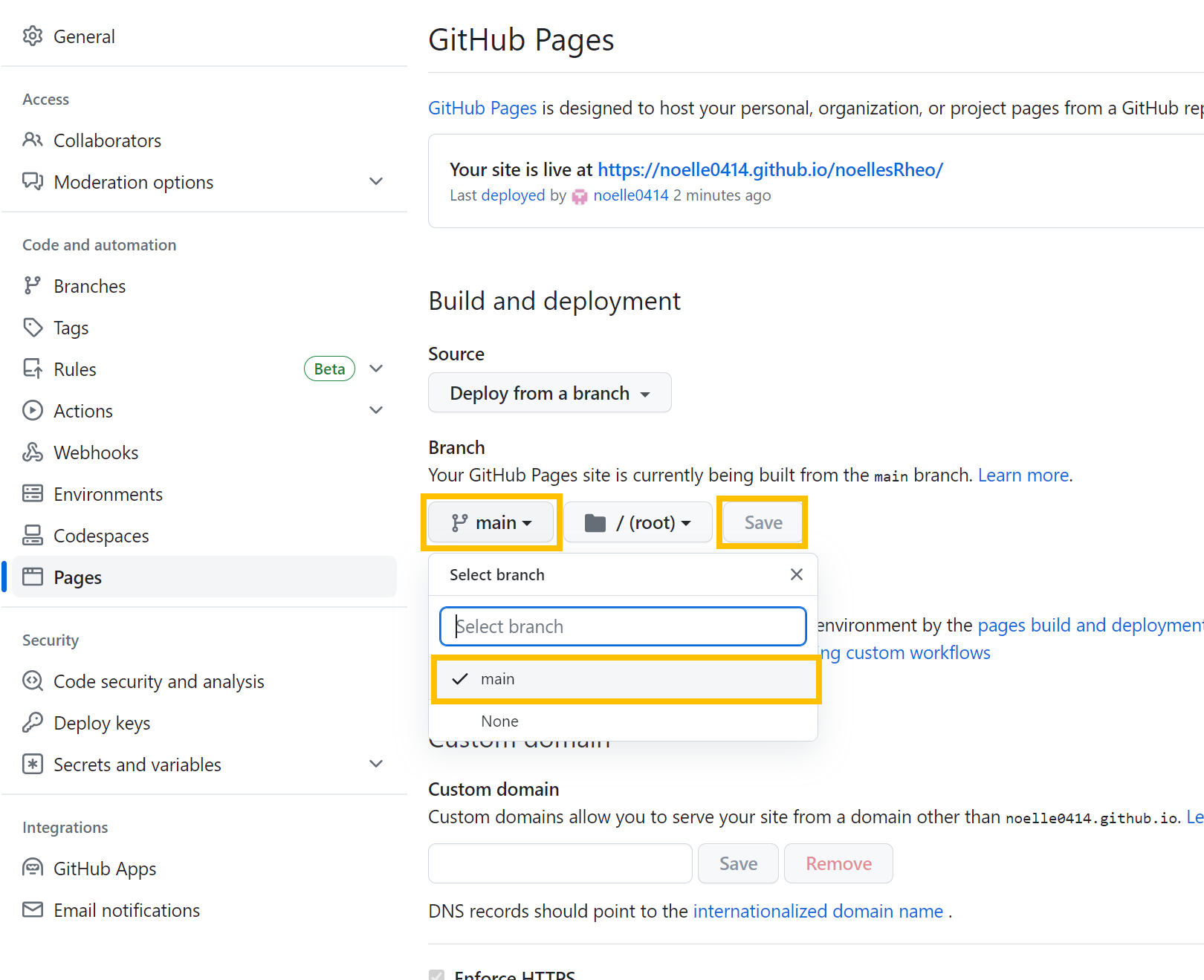1204x980 pixels.
Task: Select None in the branch list
Action: click(624, 721)
